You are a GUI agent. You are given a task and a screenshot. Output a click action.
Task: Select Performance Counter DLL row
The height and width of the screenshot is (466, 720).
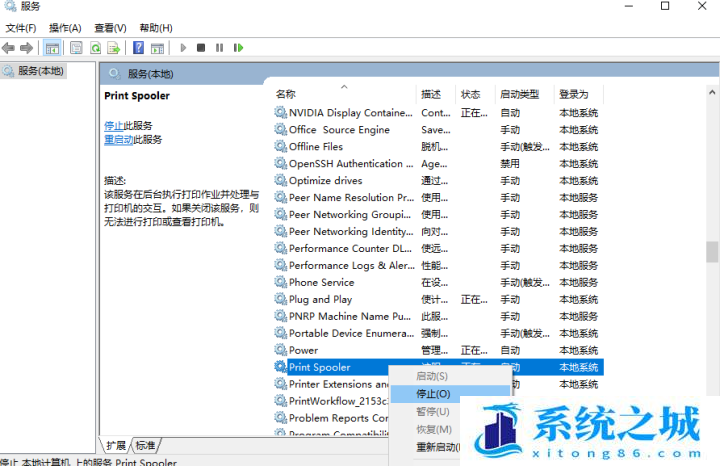tap(438, 248)
